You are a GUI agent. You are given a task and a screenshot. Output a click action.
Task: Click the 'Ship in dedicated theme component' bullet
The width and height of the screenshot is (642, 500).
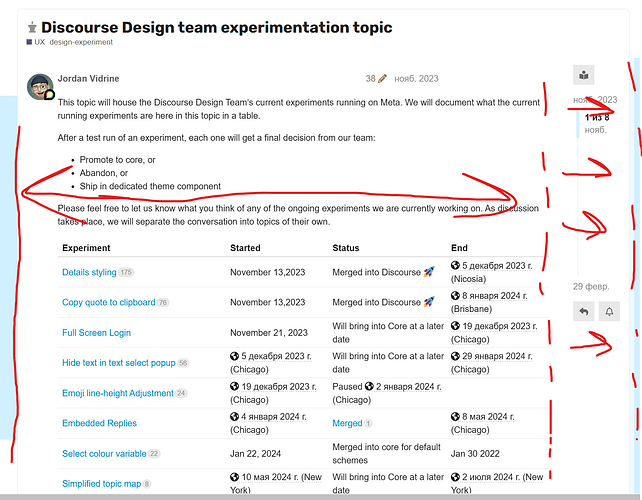coord(150,186)
